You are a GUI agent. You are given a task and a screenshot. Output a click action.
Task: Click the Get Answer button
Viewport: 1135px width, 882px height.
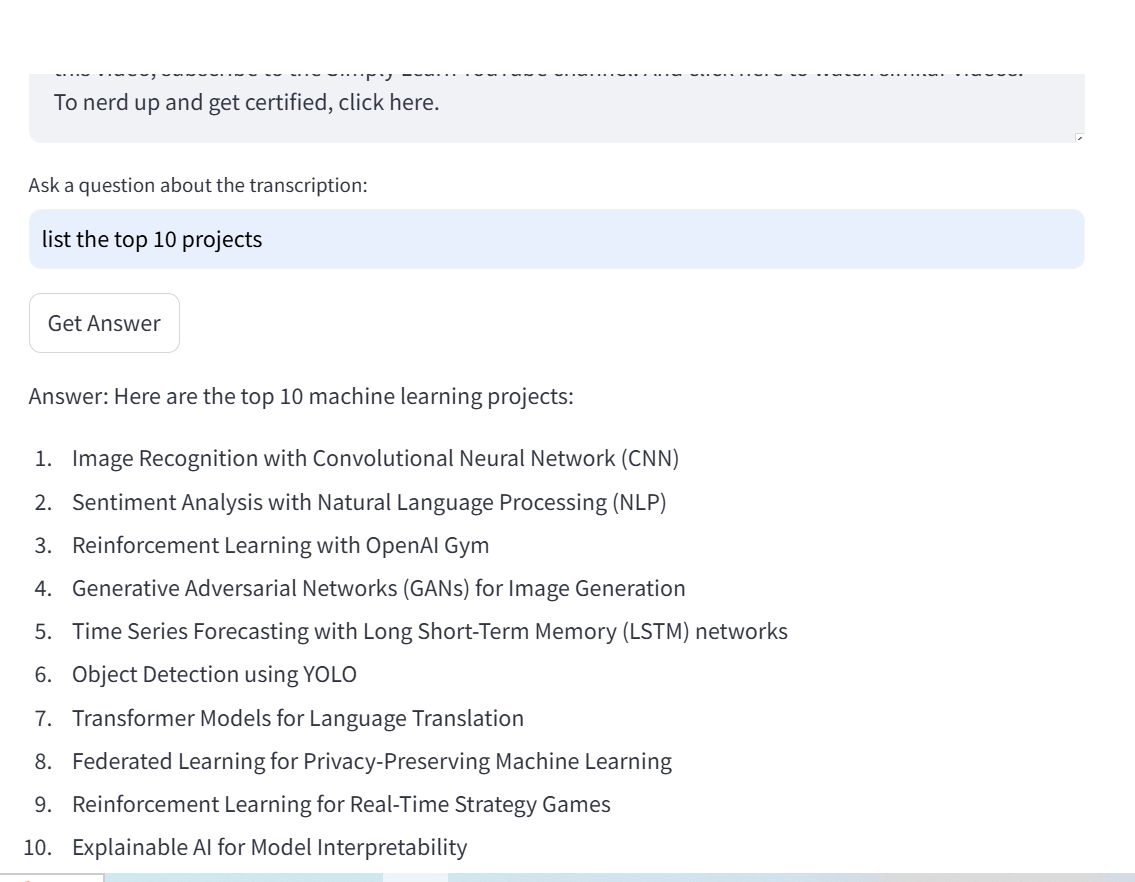pos(104,323)
